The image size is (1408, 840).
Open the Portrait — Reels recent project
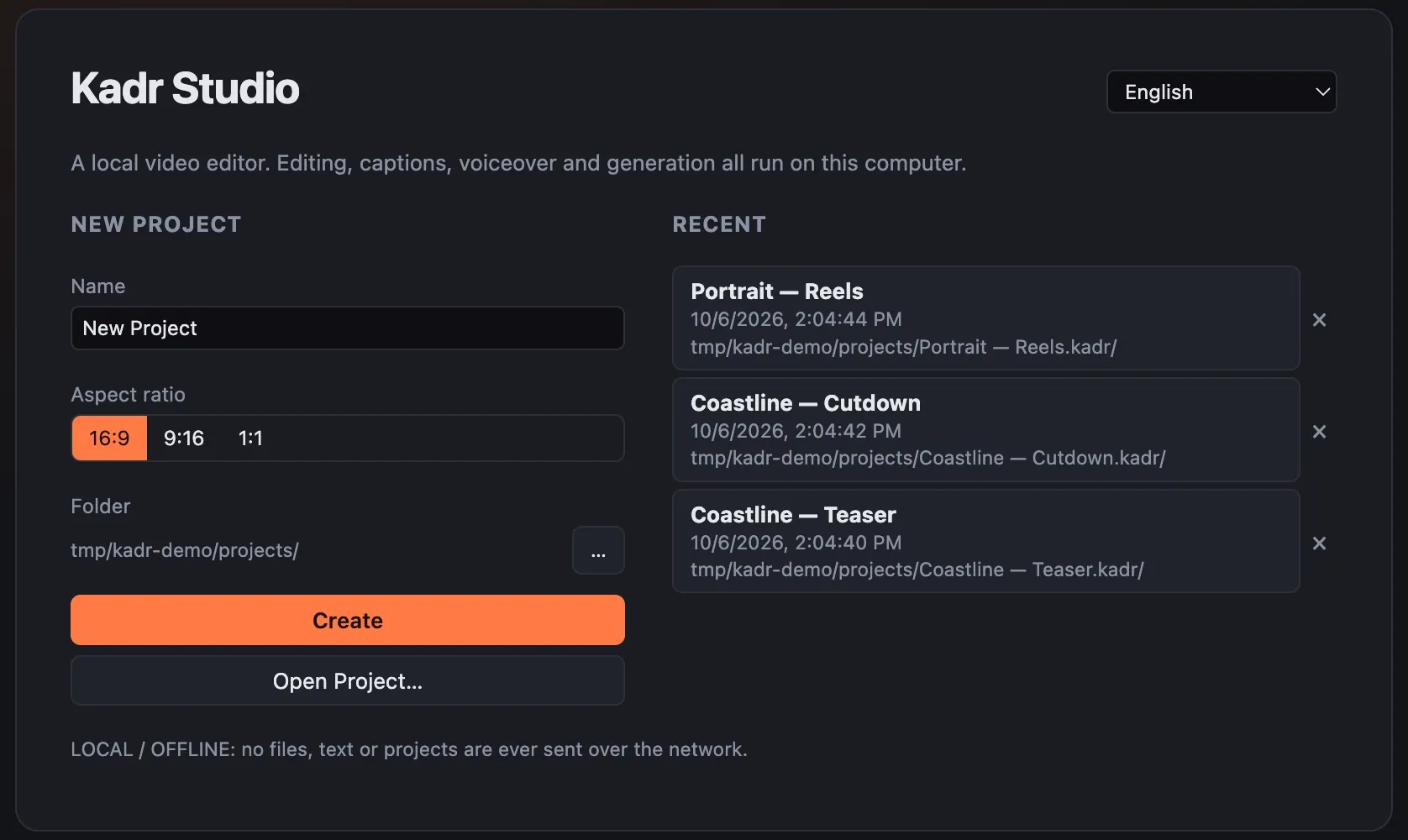click(985, 318)
